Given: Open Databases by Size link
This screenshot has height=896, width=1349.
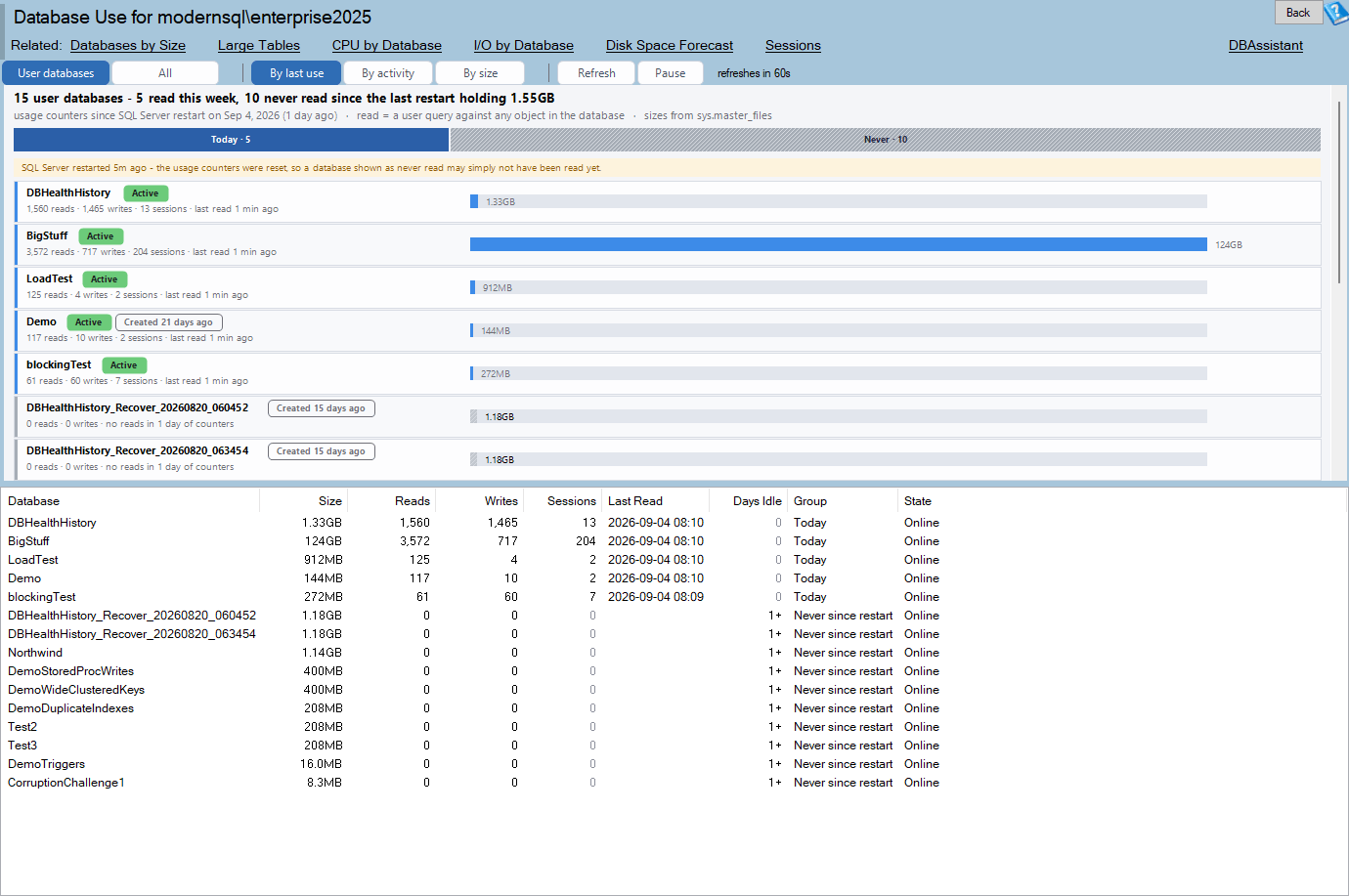Looking at the screenshot, I should click(x=128, y=45).
